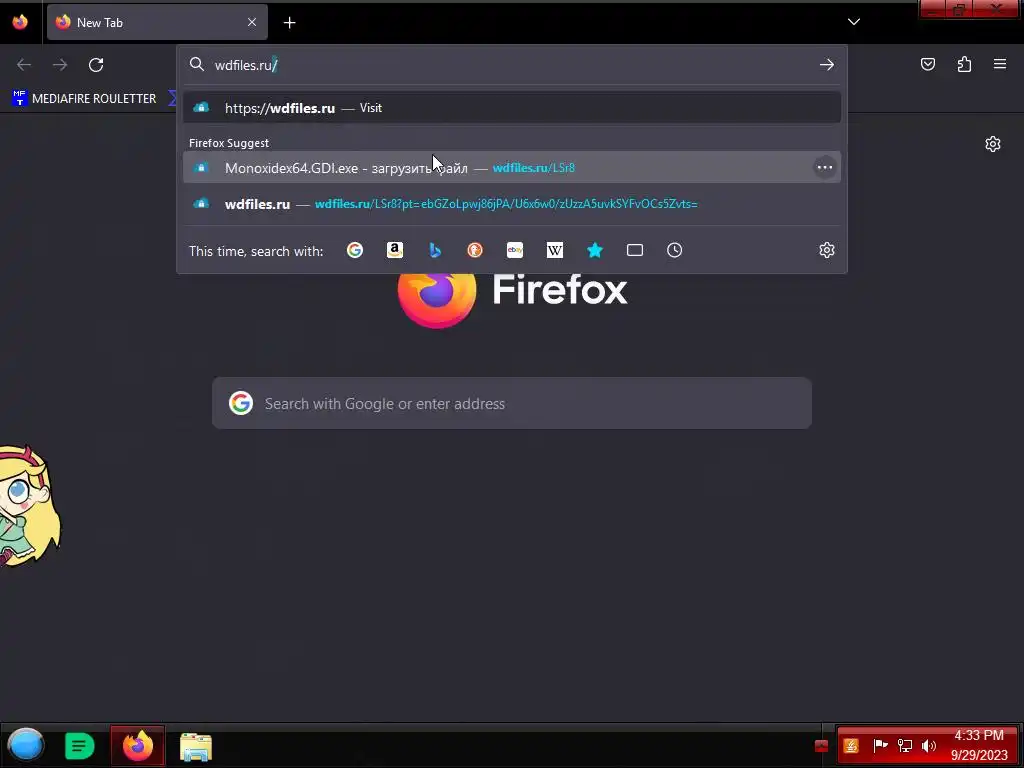Click Search with Google or enter address box
The image size is (1024, 768).
[512, 403]
